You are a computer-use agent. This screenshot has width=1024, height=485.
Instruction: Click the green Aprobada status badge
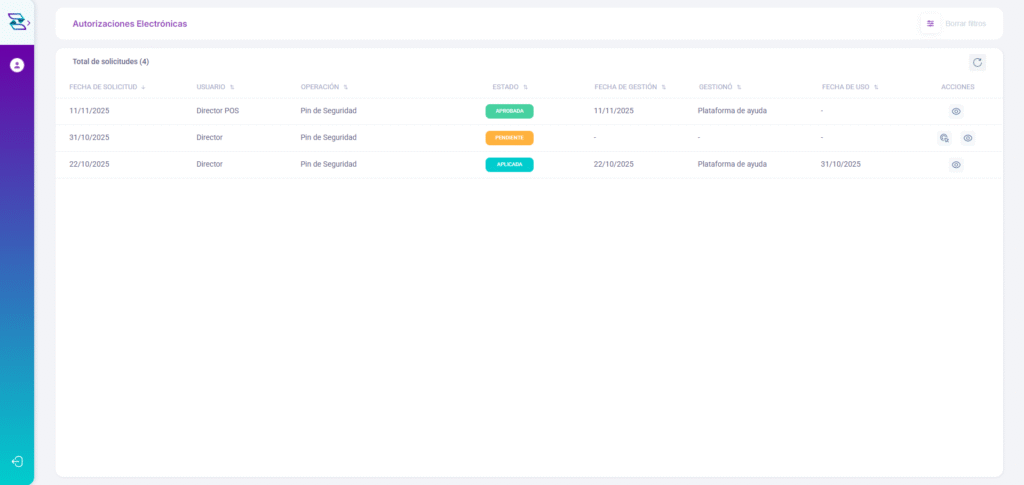[x=509, y=111]
